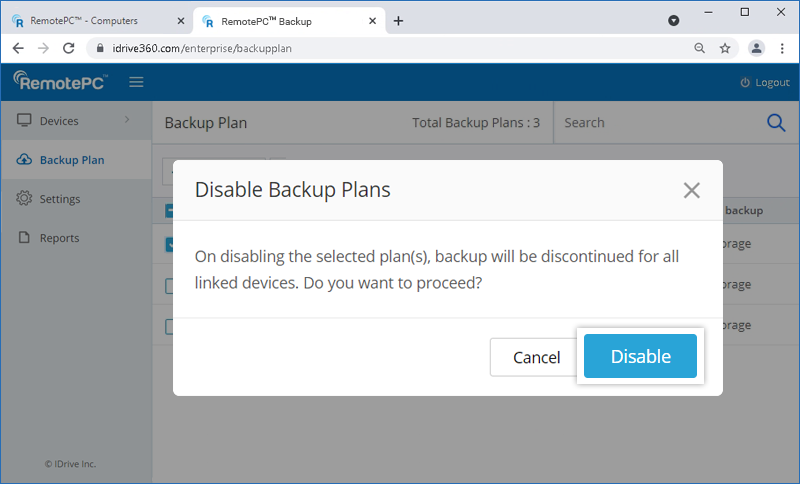Expand the Devices submenu chevron
800x484 pixels.
coord(127,121)
